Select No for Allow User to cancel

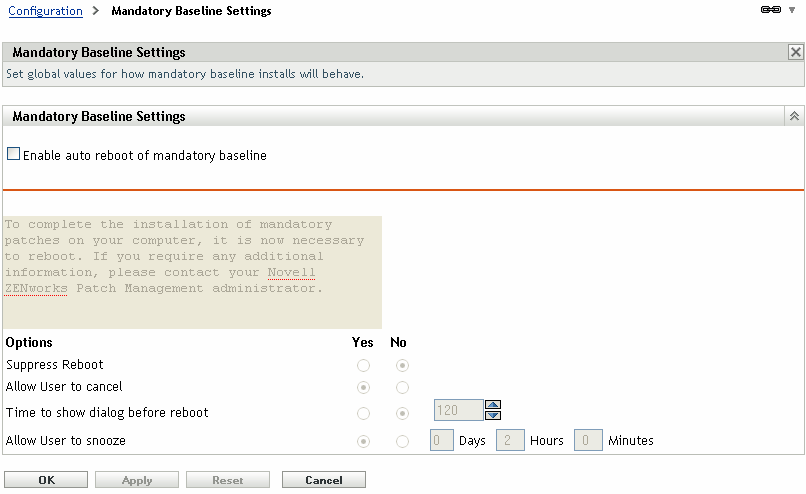point(402,387)
